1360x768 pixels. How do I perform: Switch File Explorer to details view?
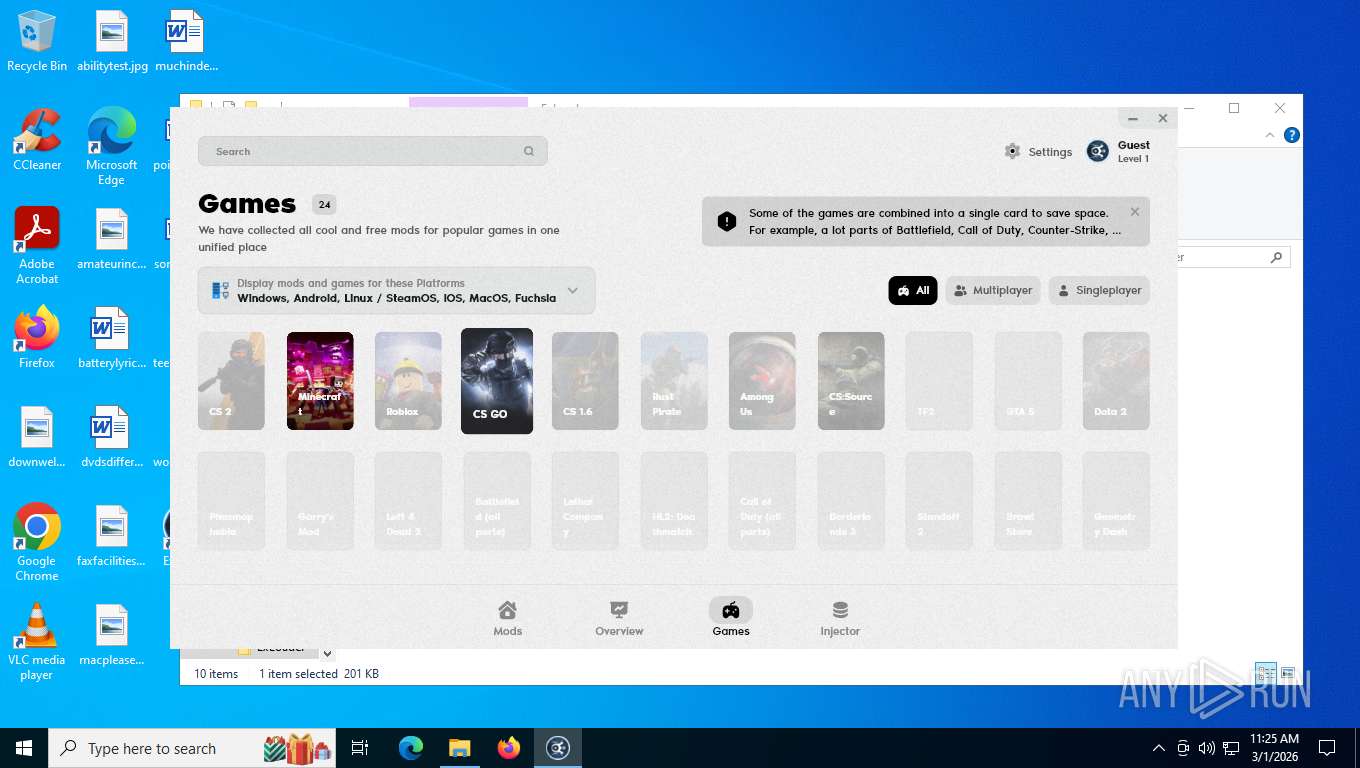pos(1265,673)
